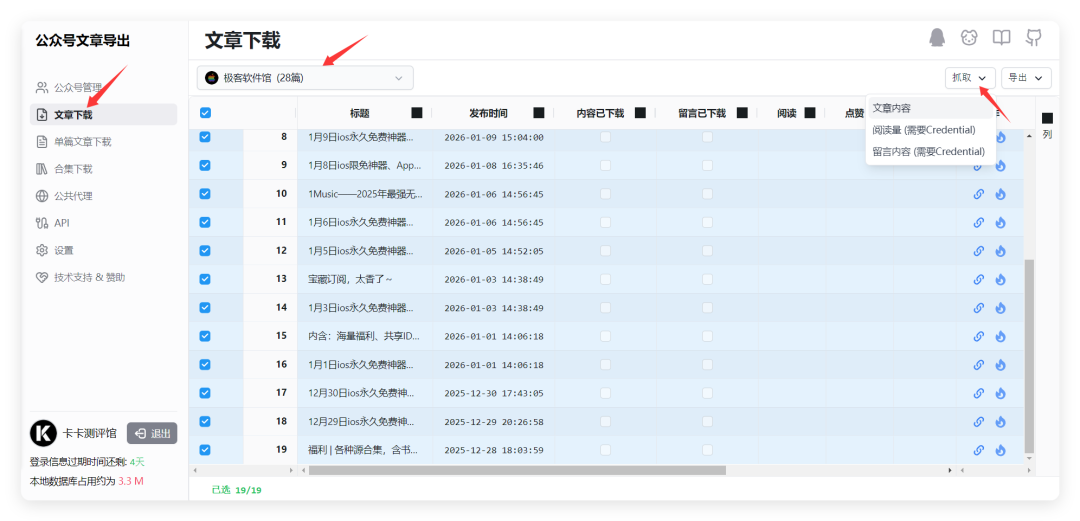Click the QQ penguin icon in header
The image size is (1080, 521).
[x=937, y=37]
